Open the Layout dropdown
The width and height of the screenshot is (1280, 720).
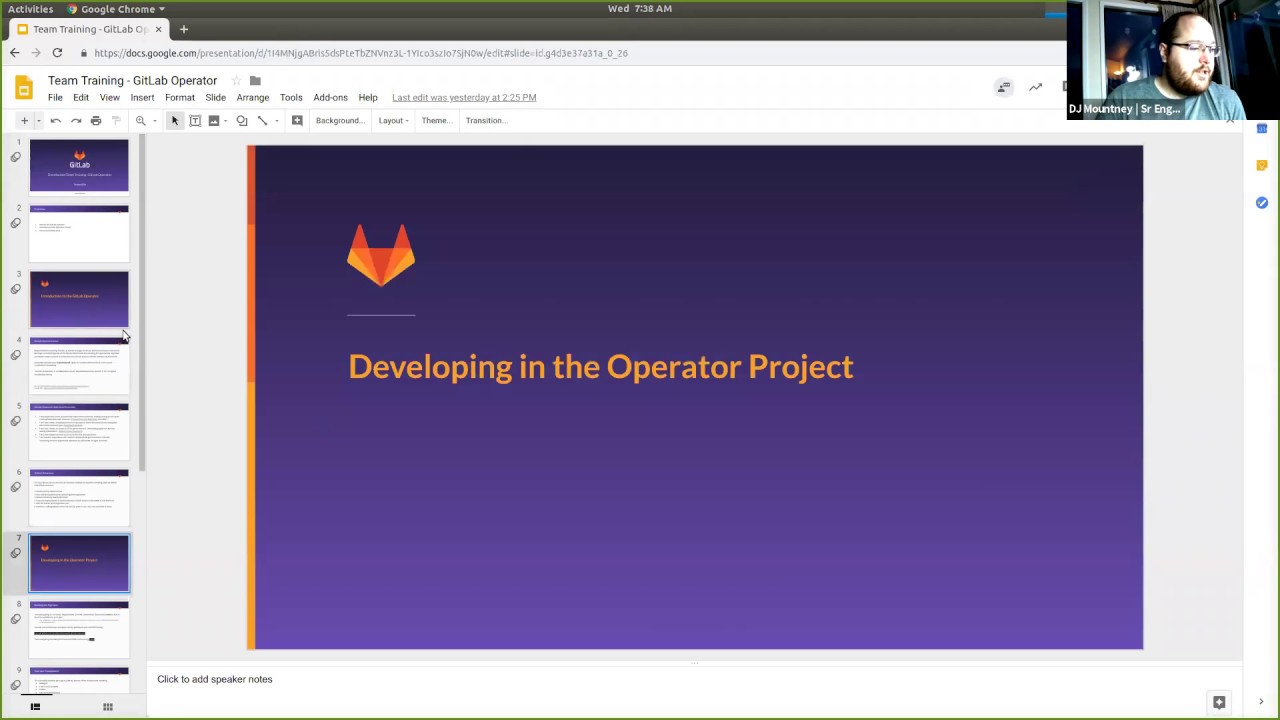click(x=393, y=120)
